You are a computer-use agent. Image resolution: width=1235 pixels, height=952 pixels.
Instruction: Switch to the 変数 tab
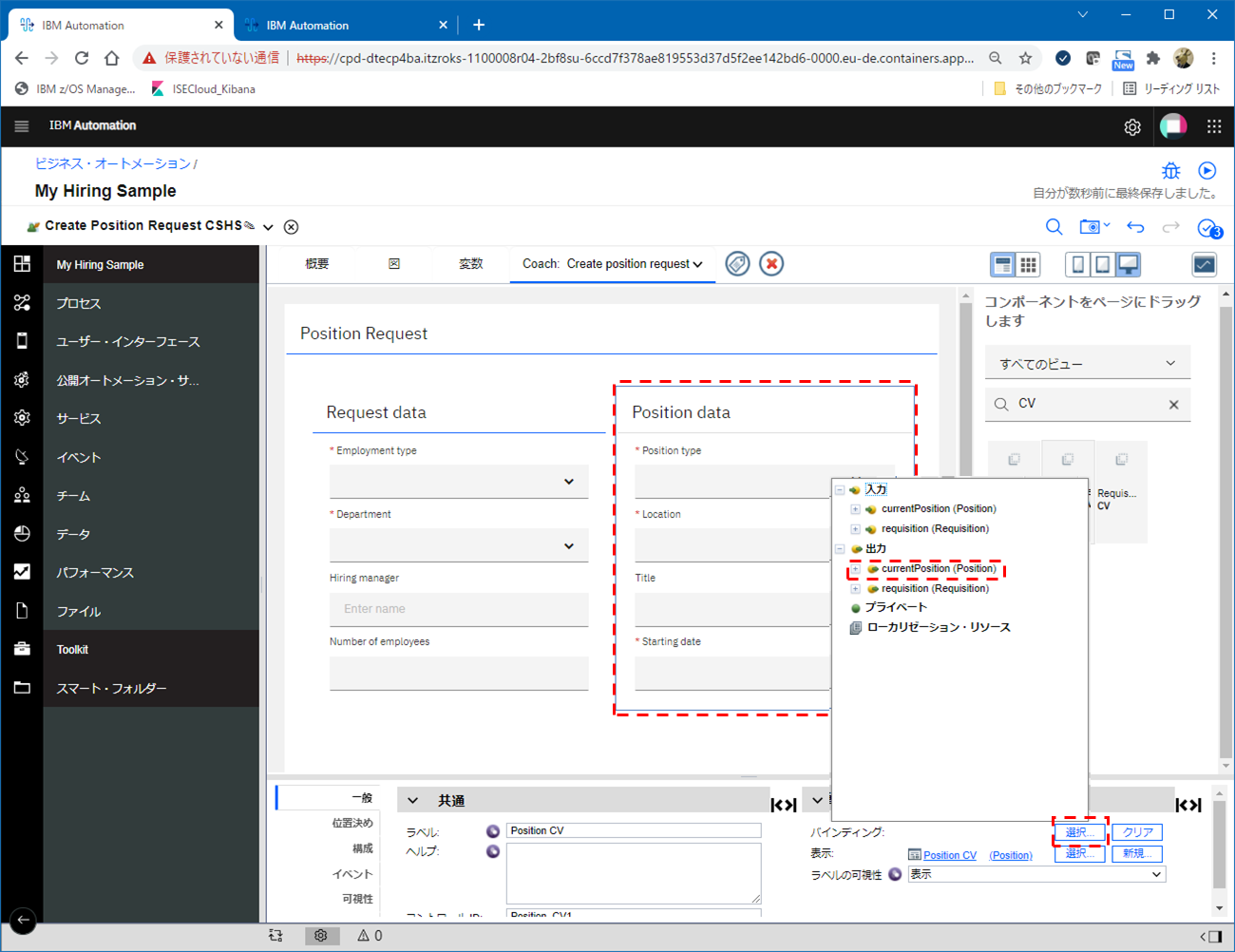coord(471,264)
